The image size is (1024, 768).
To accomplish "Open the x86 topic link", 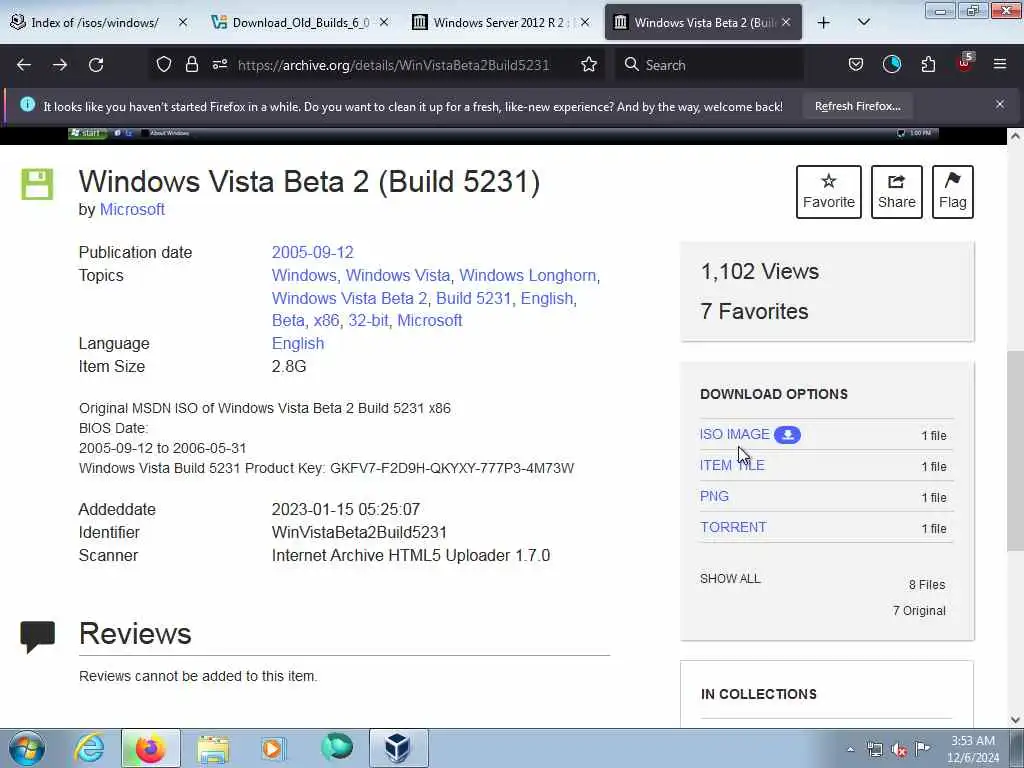I will 326,321.
